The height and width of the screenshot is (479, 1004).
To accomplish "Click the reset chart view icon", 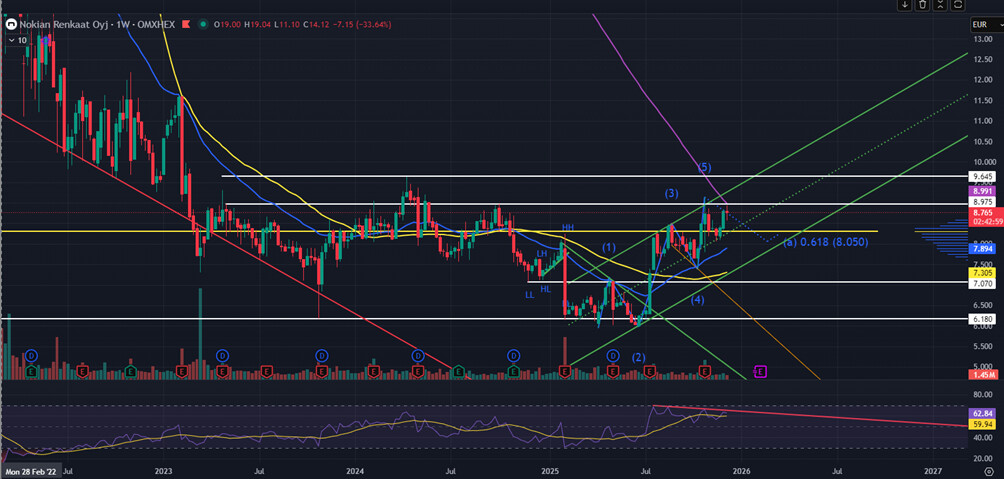I will [958, 4].
